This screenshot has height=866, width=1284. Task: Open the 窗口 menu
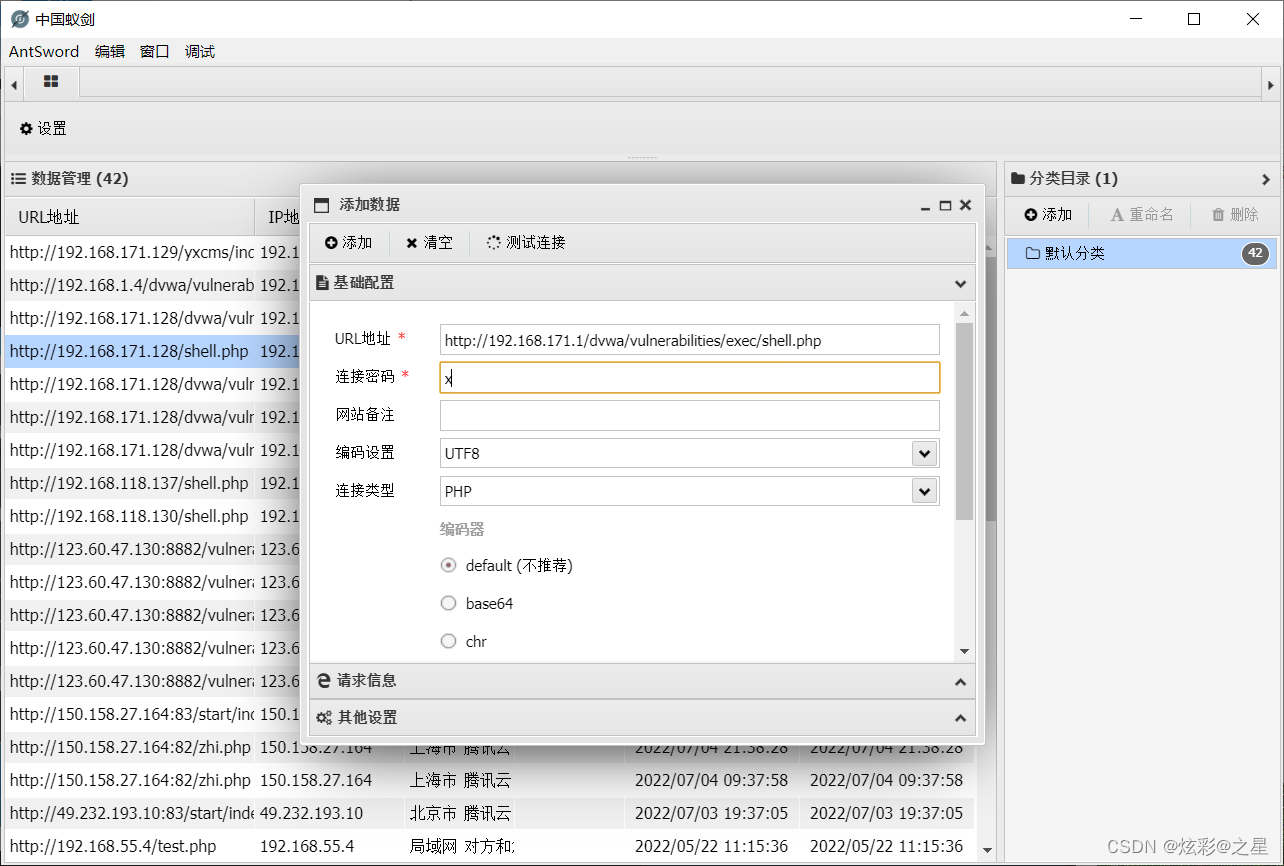155,52
